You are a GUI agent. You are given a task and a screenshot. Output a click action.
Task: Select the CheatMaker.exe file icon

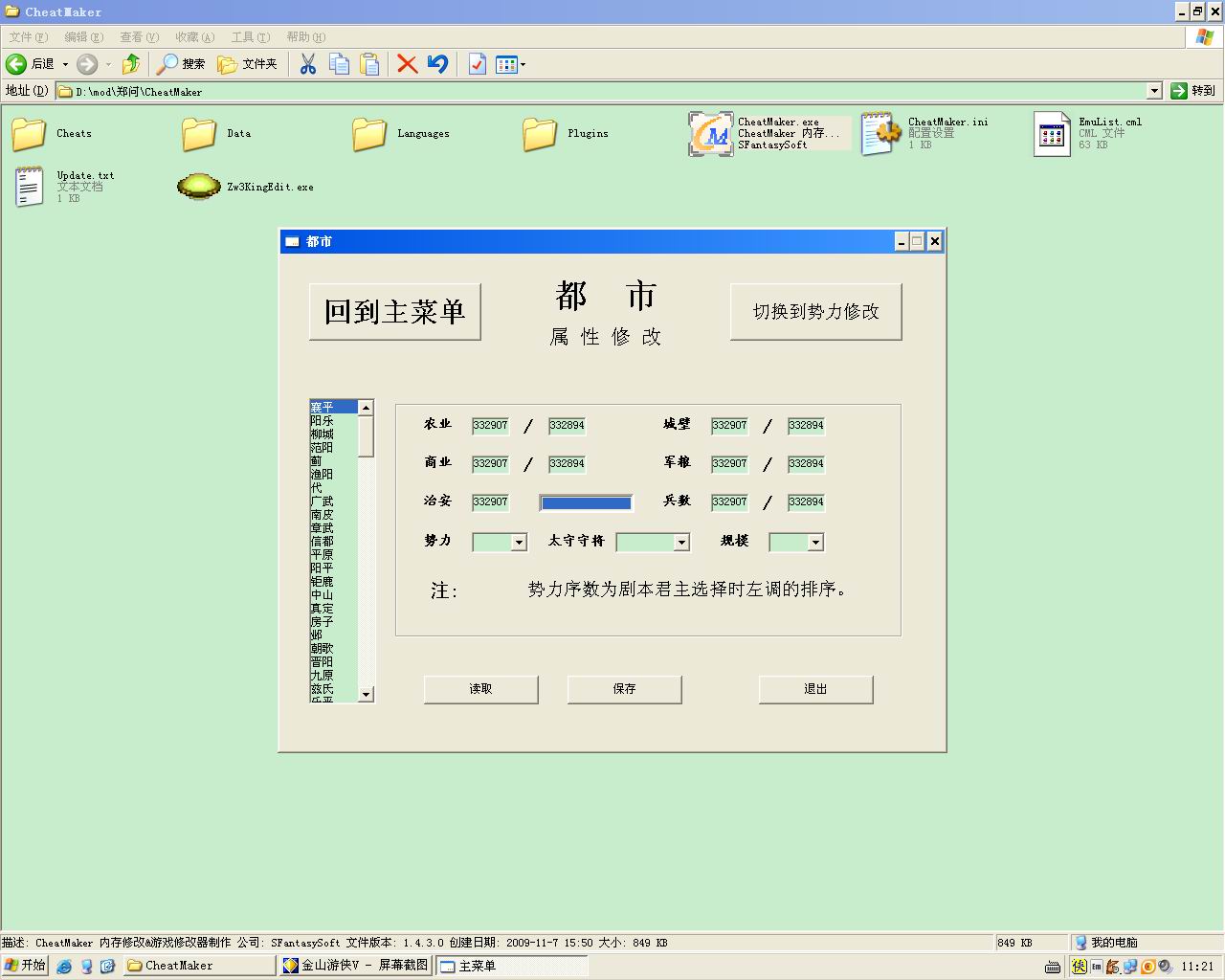click(711, 134)
